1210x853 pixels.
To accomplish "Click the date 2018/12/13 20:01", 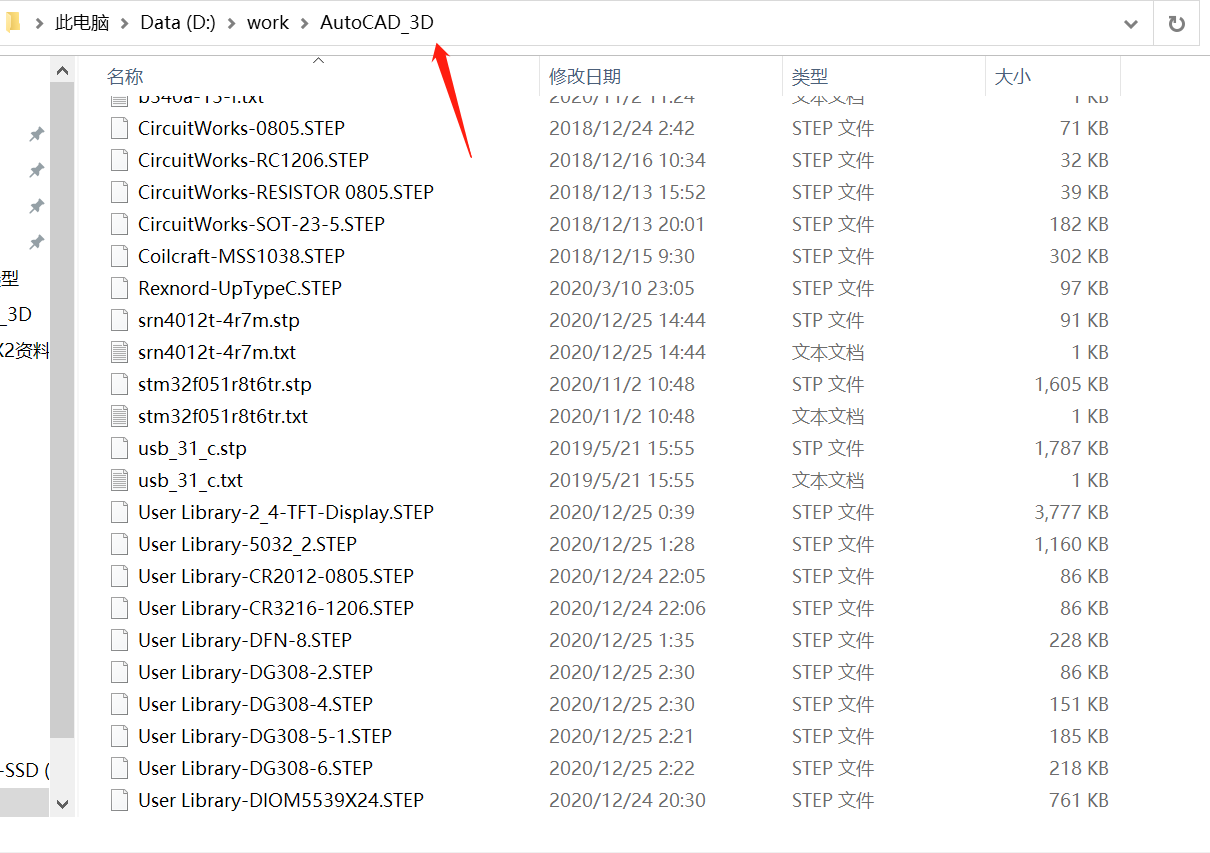I will point(627,224).
